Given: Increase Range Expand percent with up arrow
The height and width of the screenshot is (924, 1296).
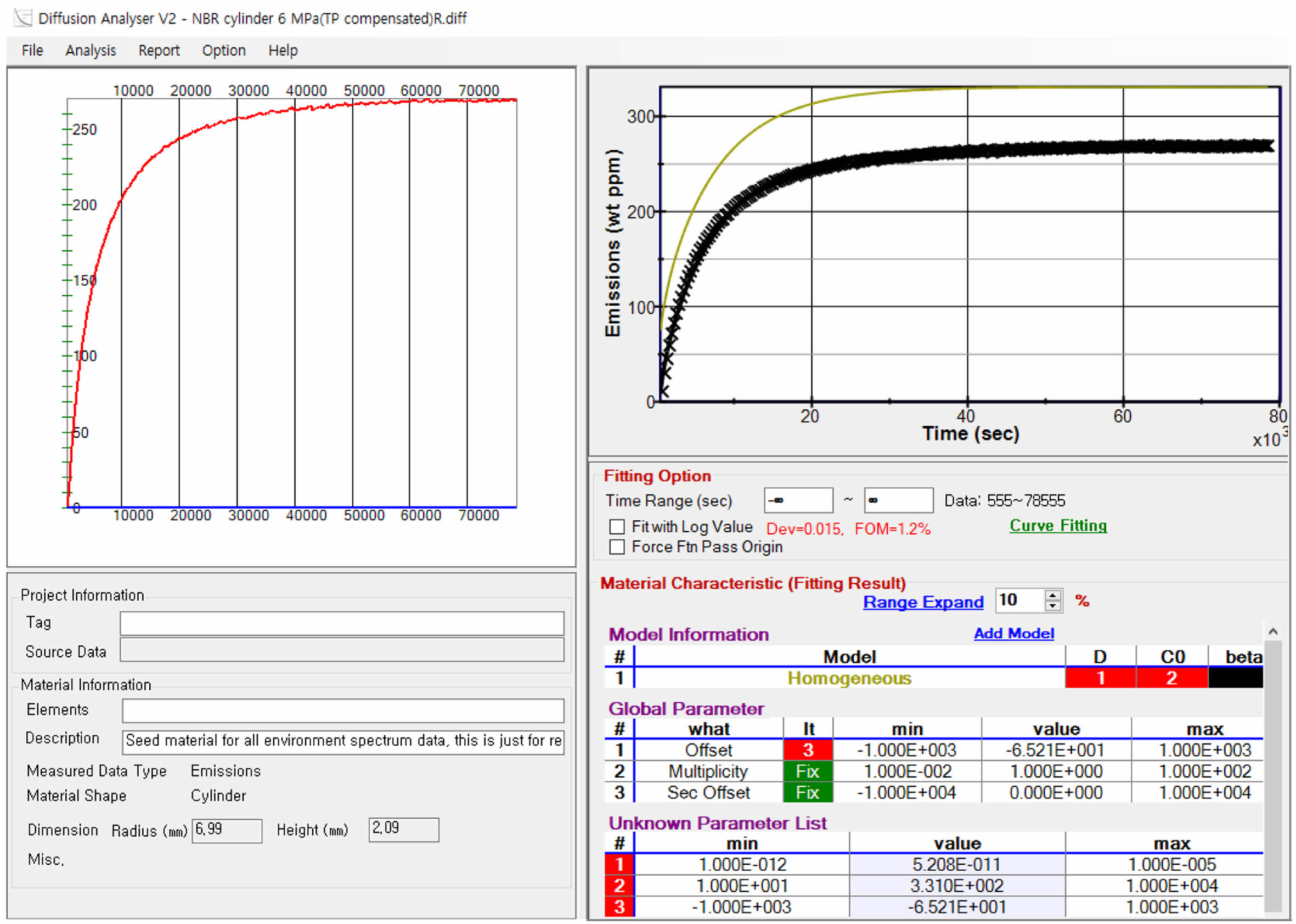Looking at the screenshot, I should click(x=1052, y=595).
